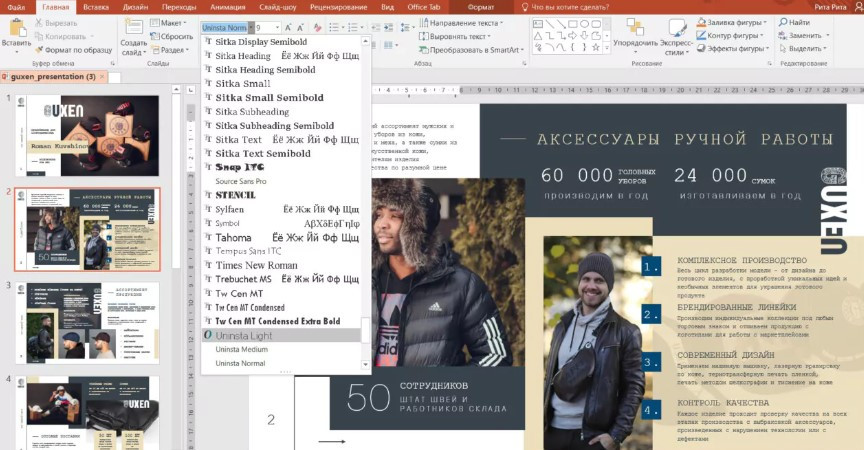
Task: Click the Create Slide (Создать слайд) icon
Action: tap(133, 26)
